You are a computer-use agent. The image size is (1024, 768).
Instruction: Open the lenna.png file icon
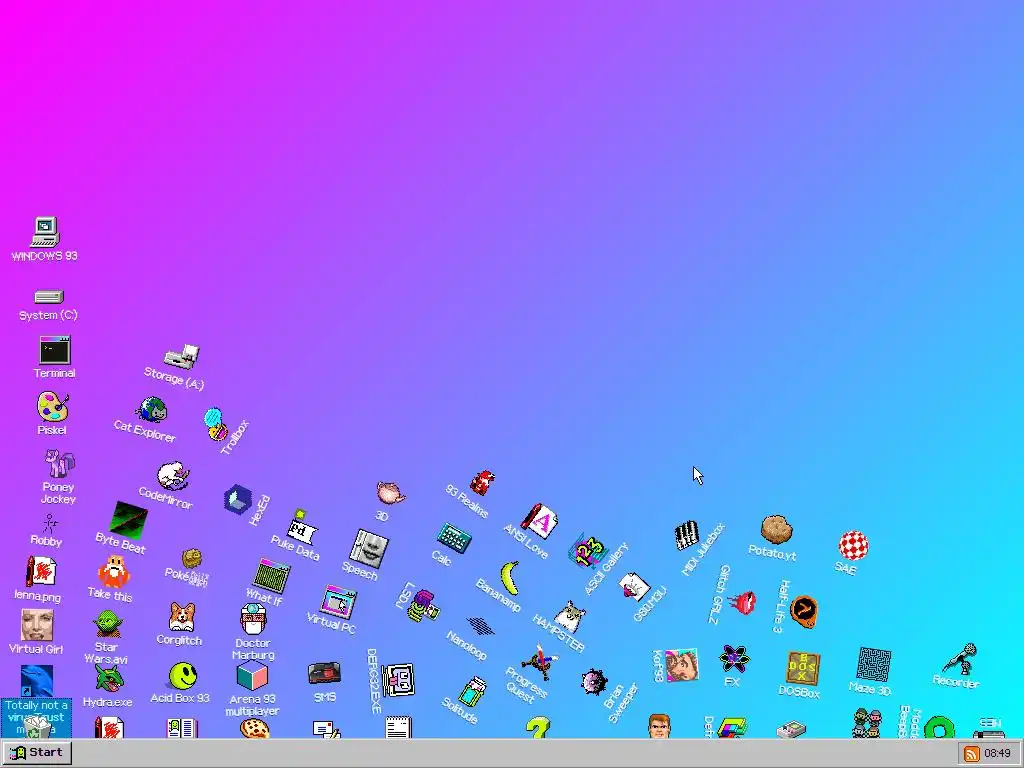tap(40, 572)
